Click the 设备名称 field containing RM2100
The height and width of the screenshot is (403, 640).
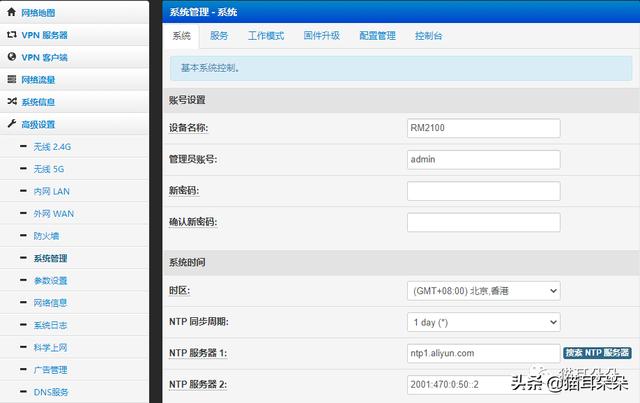(484, 128)
